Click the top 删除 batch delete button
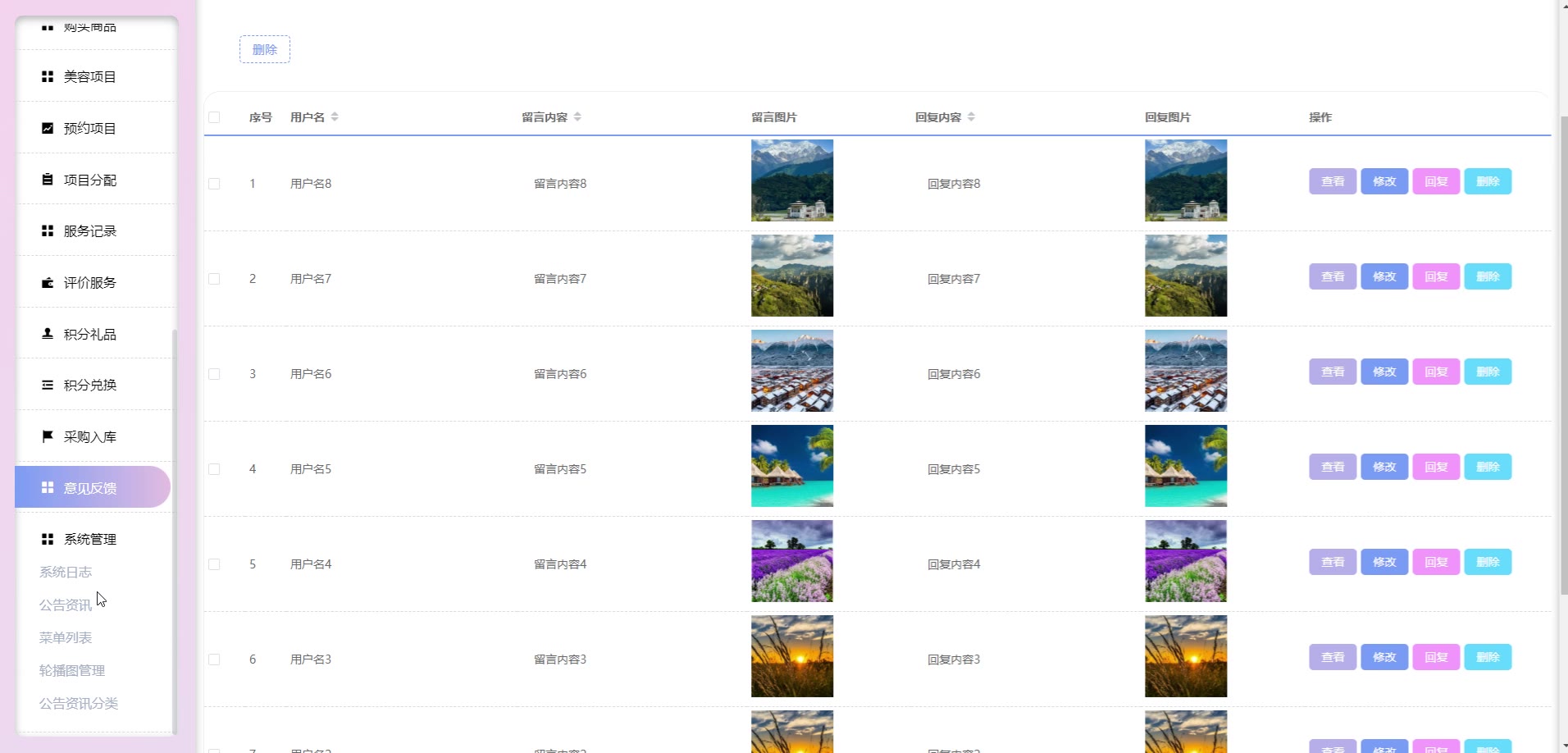 click(265, 49)
